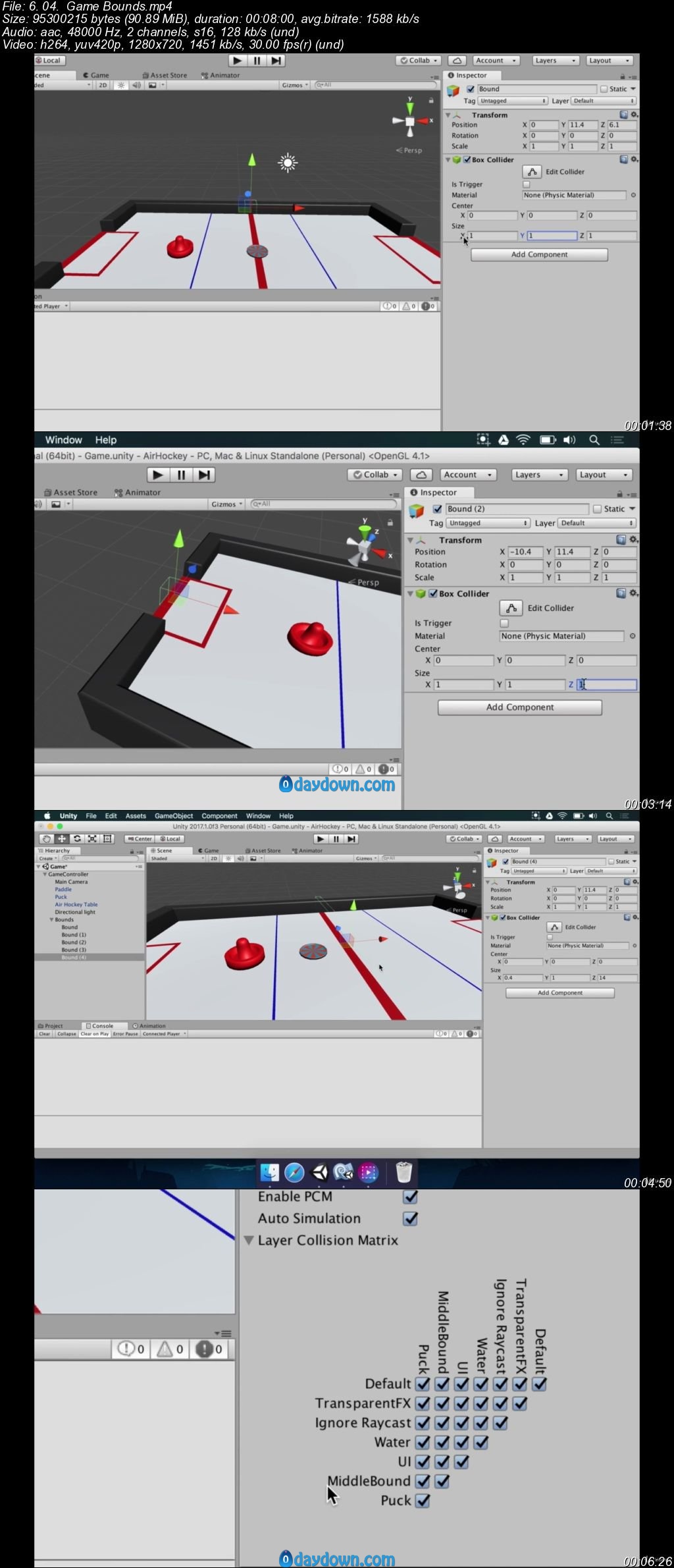Open Box Collider help icon in Bound (2) inspector
This screenshot has height=1568, width=674.
621,593
